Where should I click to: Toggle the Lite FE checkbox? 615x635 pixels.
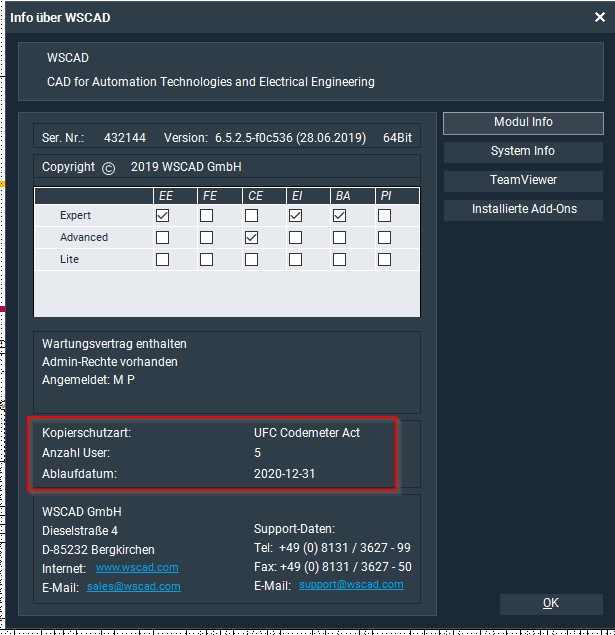(206, 259)
